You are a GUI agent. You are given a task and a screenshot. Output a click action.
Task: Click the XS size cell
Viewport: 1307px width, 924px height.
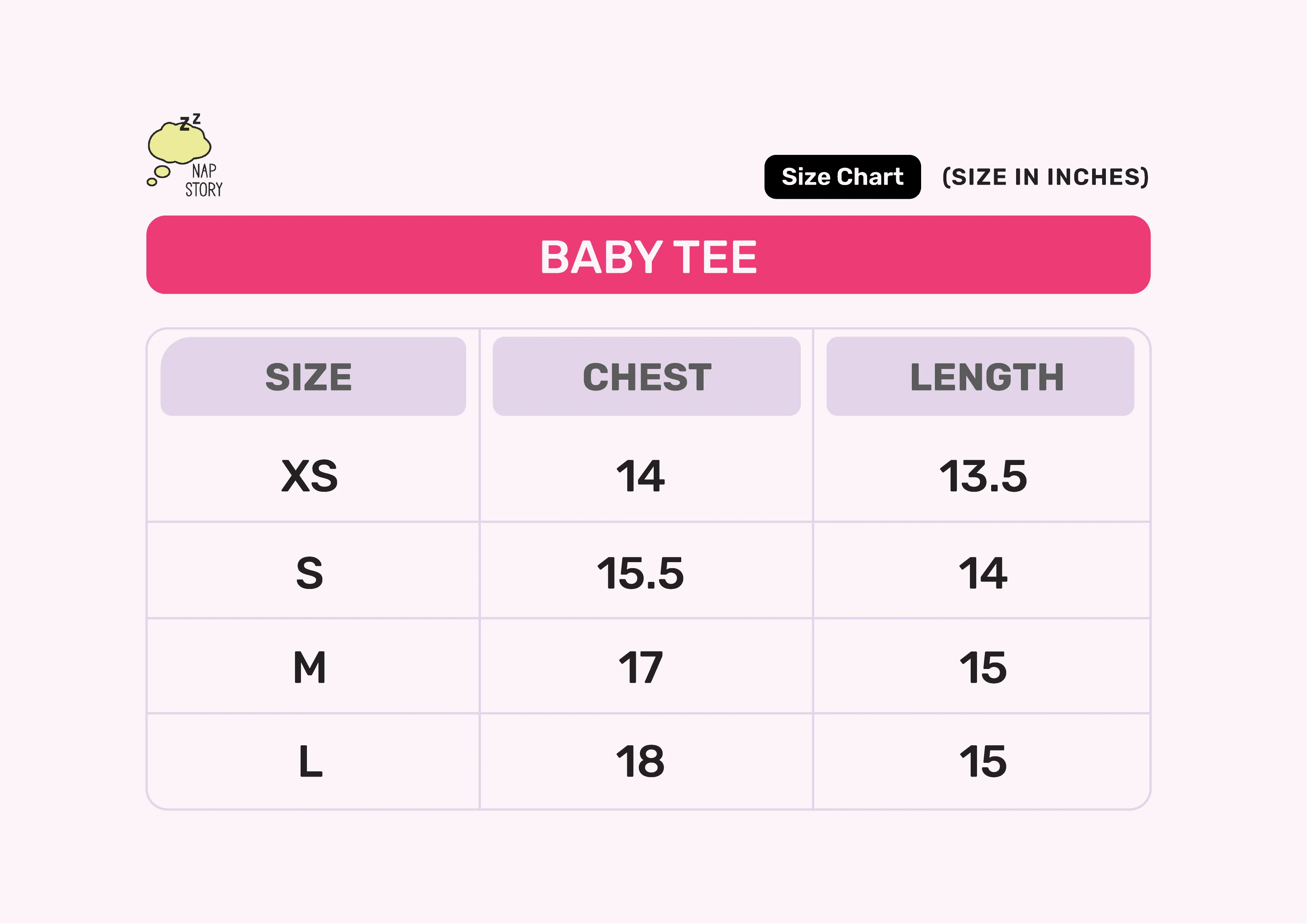pyautogui.click(x=310, y=476)
